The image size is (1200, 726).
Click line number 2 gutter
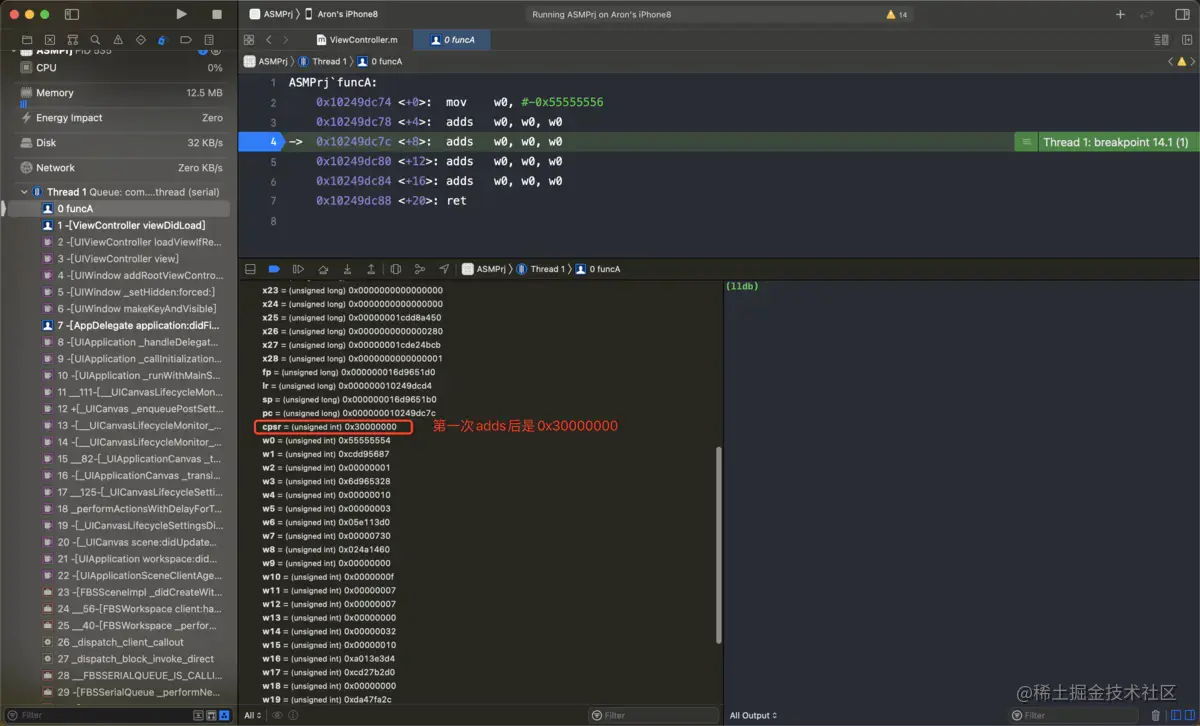(272, 102)
